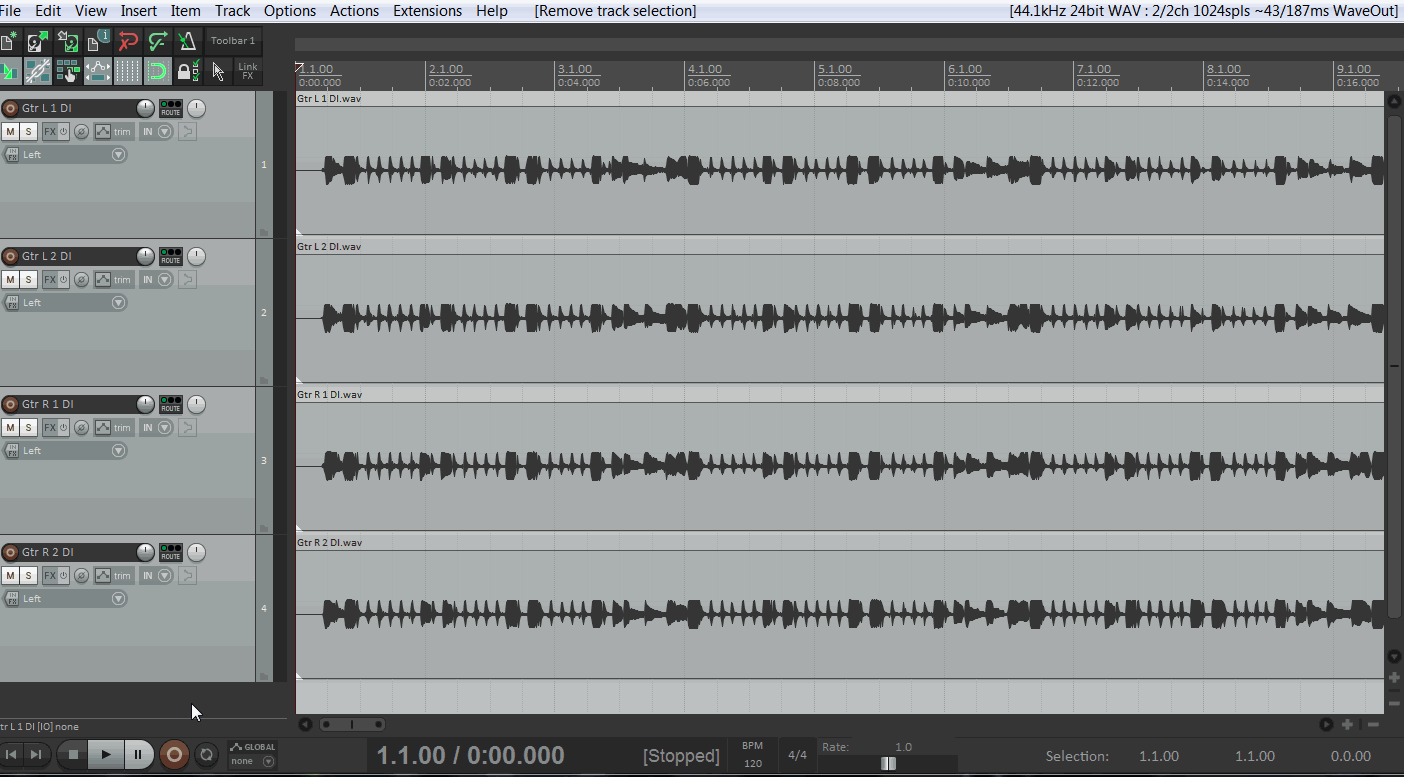The image size is (1404, 777).
Task: Mute the Gtr R 1 DI track
Action: [x=10, y=428]
